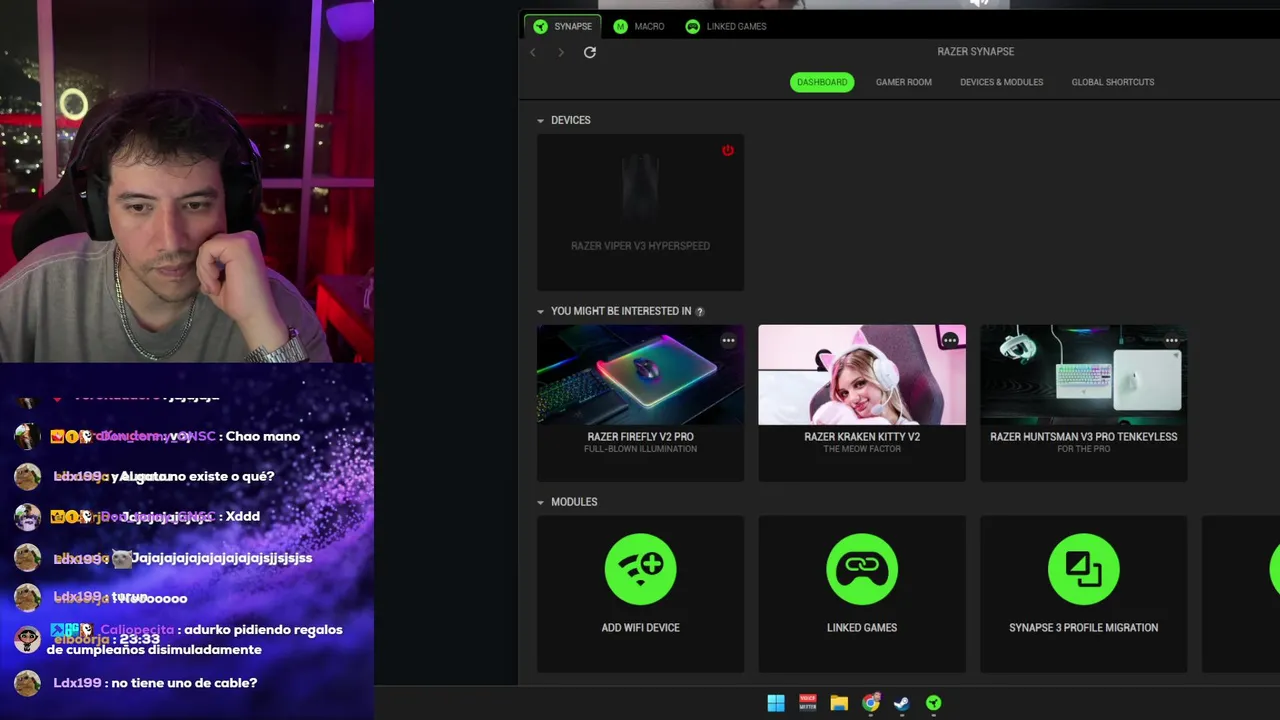Open options menu on Huntsman V3 Pro card

tap(1172, 341)
